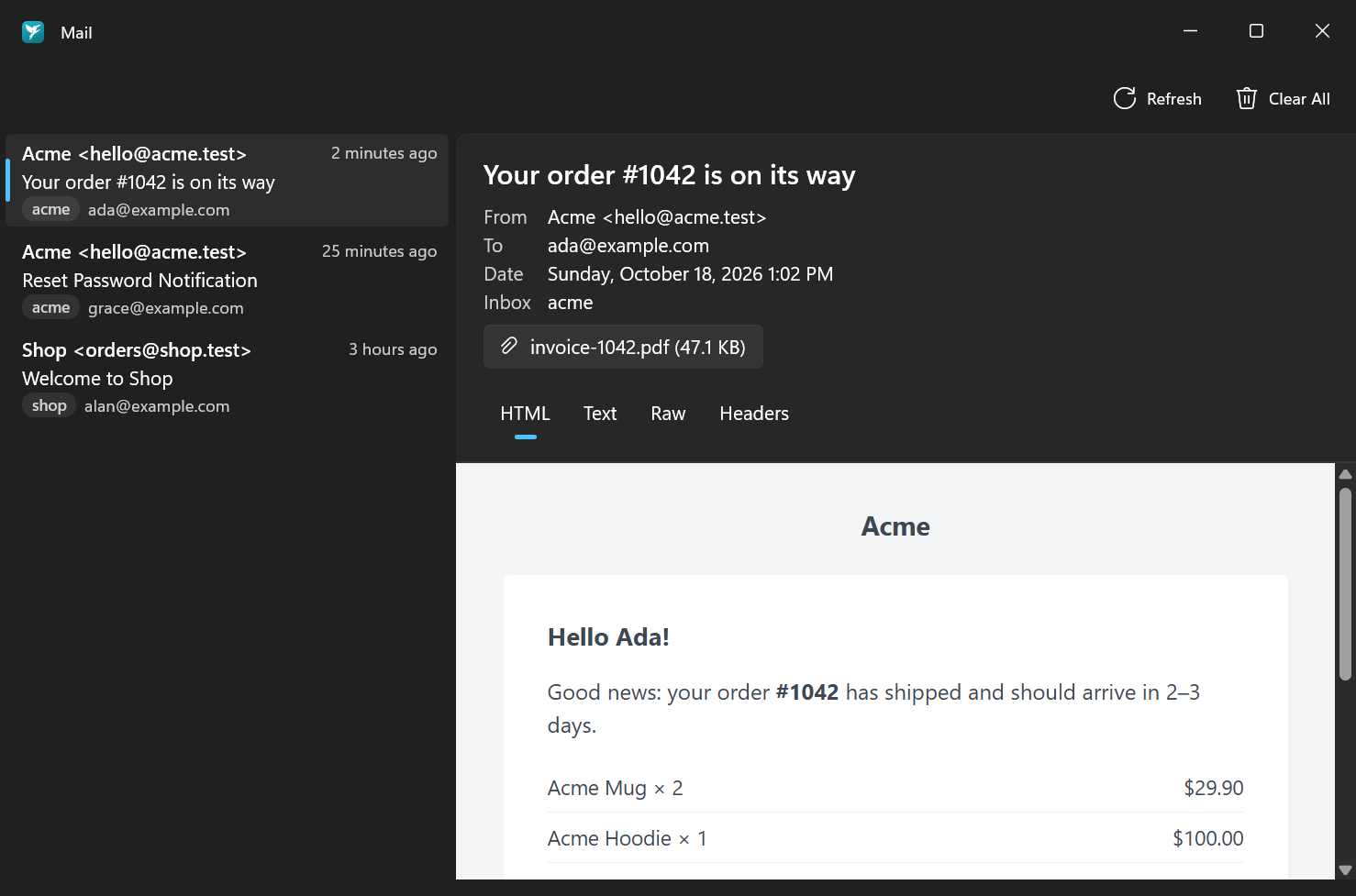Click the acme tag next to grace@example.com
Viewport: 1356px width, 896px height.
coord(50,308)
